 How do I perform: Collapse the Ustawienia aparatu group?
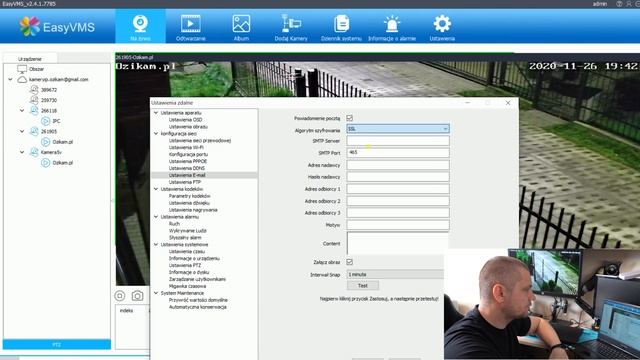156,113
